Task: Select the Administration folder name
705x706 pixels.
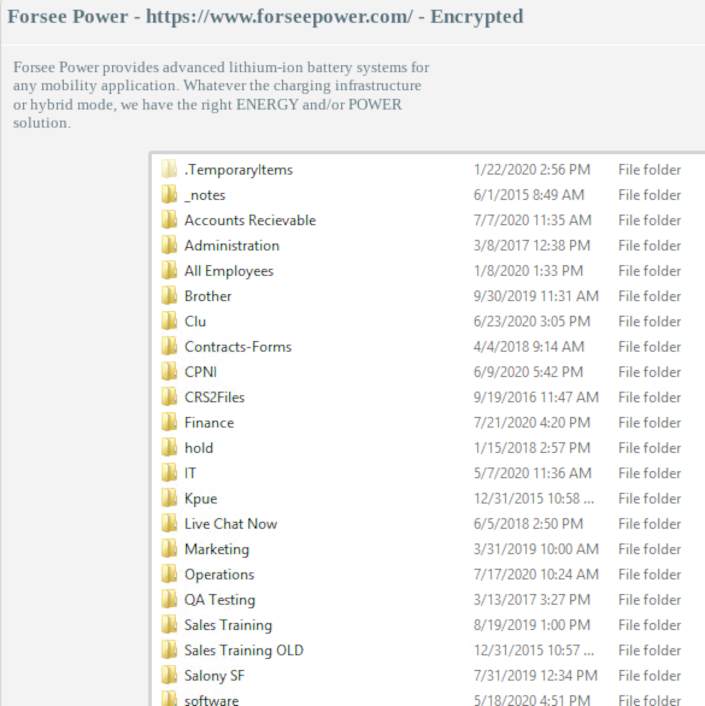Action: (232, 246)
